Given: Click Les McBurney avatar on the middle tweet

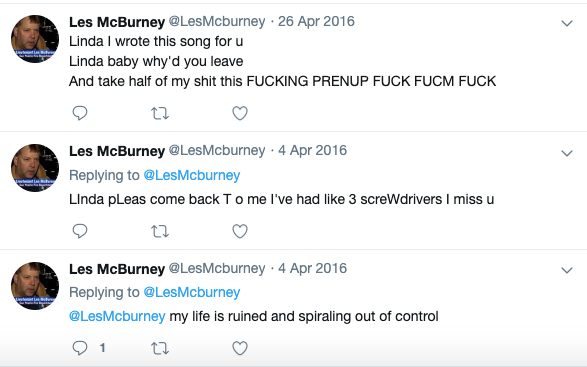Looking at the screenshot, I should (35, 168).
